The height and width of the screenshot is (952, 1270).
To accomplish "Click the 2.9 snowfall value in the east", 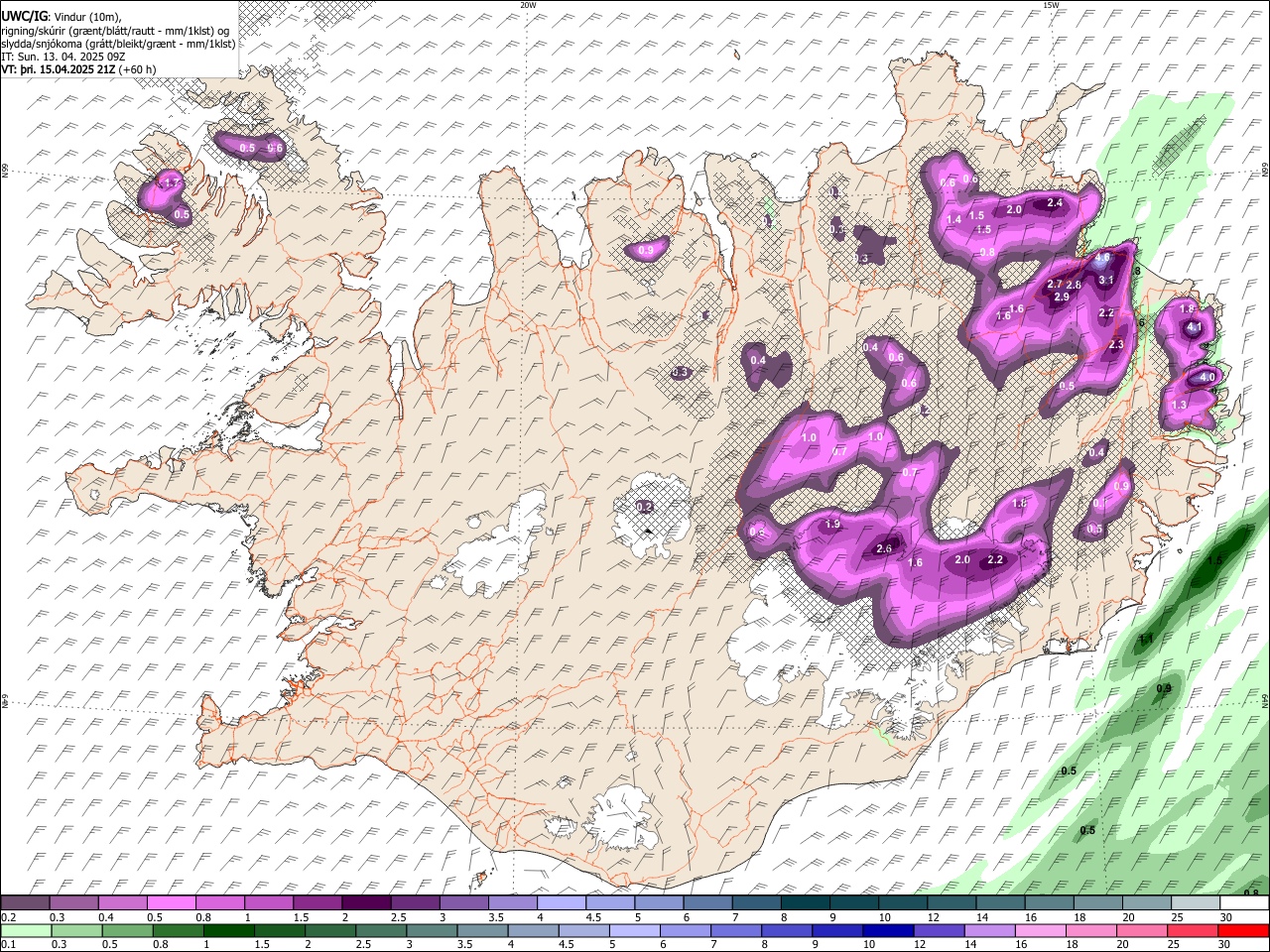I will [x=1061, y=297].
